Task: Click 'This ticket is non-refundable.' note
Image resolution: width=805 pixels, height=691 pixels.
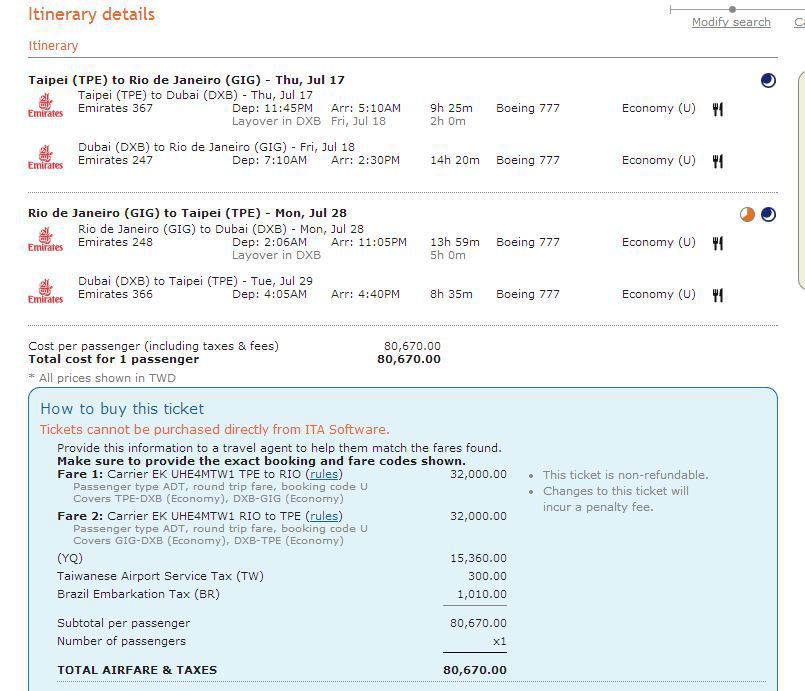Action: (626, 475)
